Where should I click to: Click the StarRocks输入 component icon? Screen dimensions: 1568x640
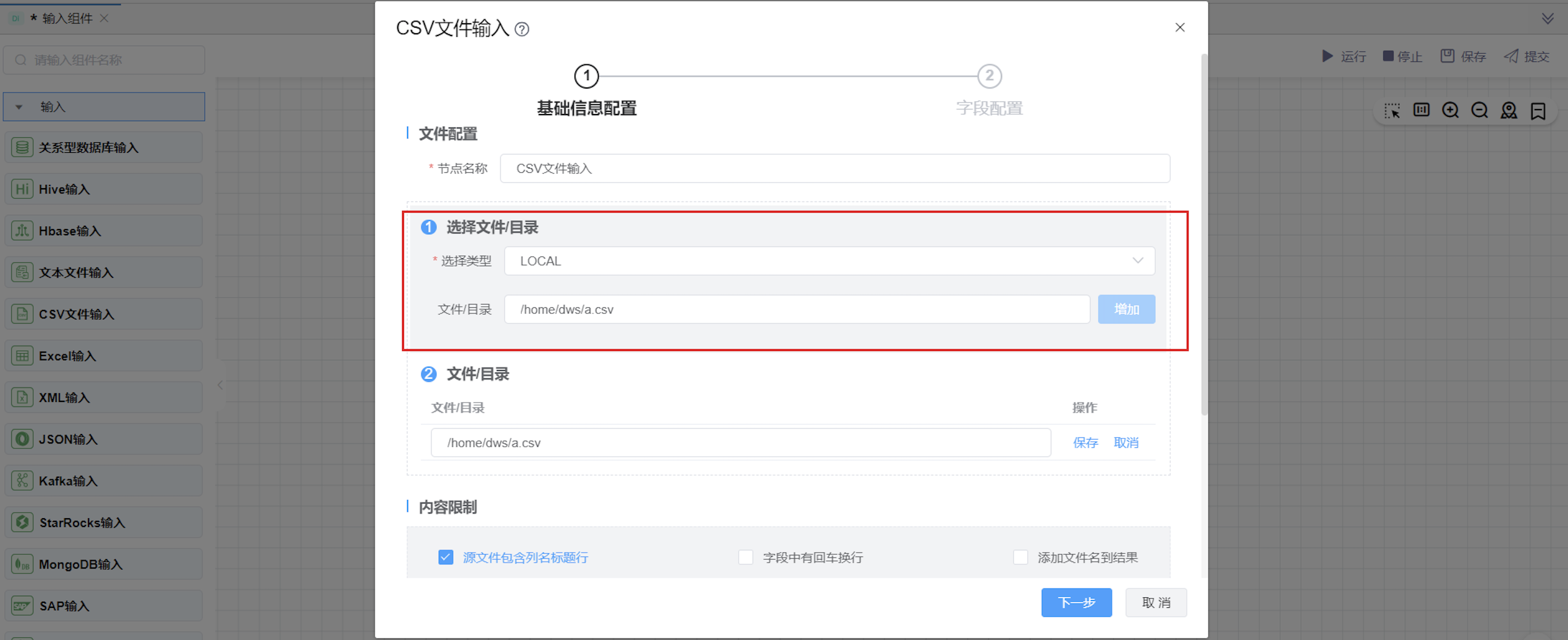(x=22, y=522)
